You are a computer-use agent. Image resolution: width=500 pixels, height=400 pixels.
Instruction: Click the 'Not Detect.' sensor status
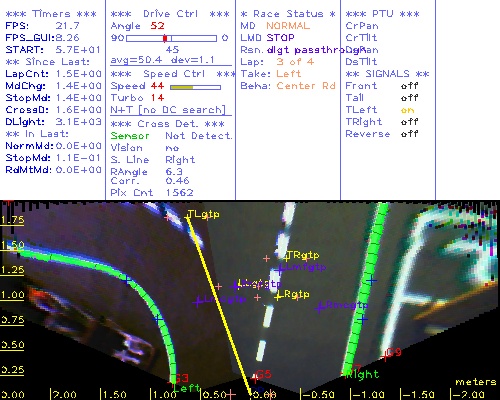tap(199, 136)
